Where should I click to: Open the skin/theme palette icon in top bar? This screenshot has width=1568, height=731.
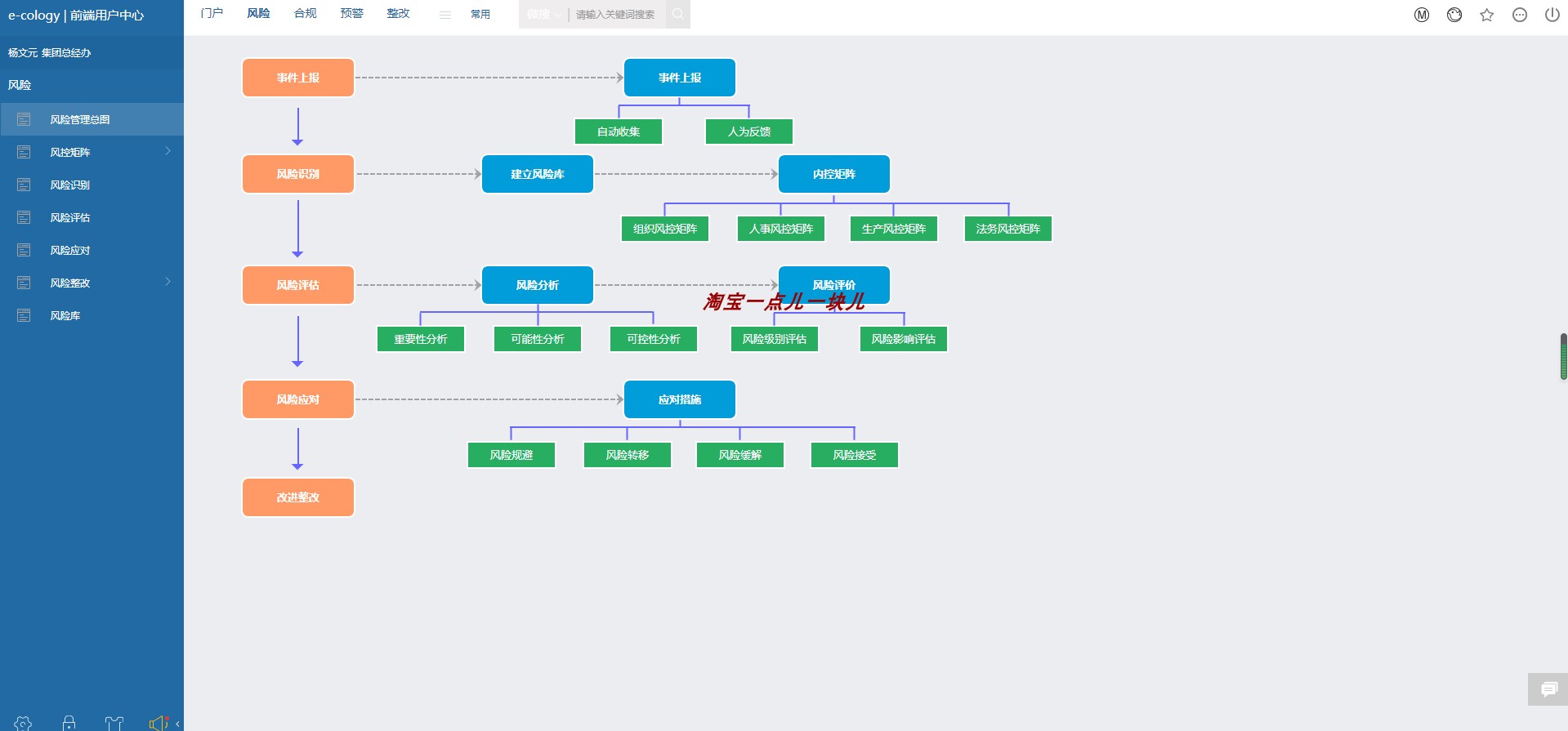1454,15
